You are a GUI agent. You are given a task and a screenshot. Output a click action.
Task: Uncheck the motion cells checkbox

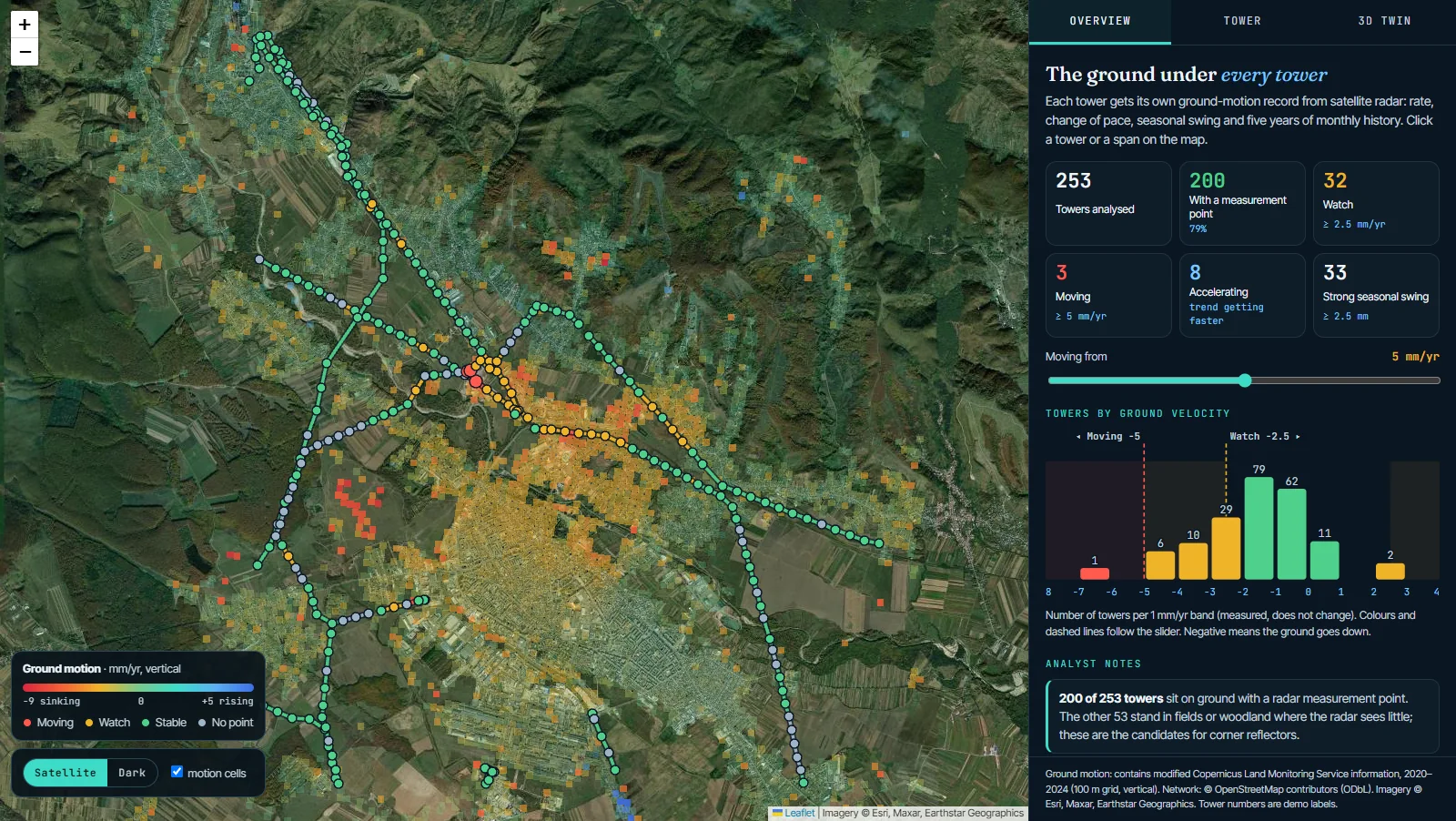[x=177, y=772]
